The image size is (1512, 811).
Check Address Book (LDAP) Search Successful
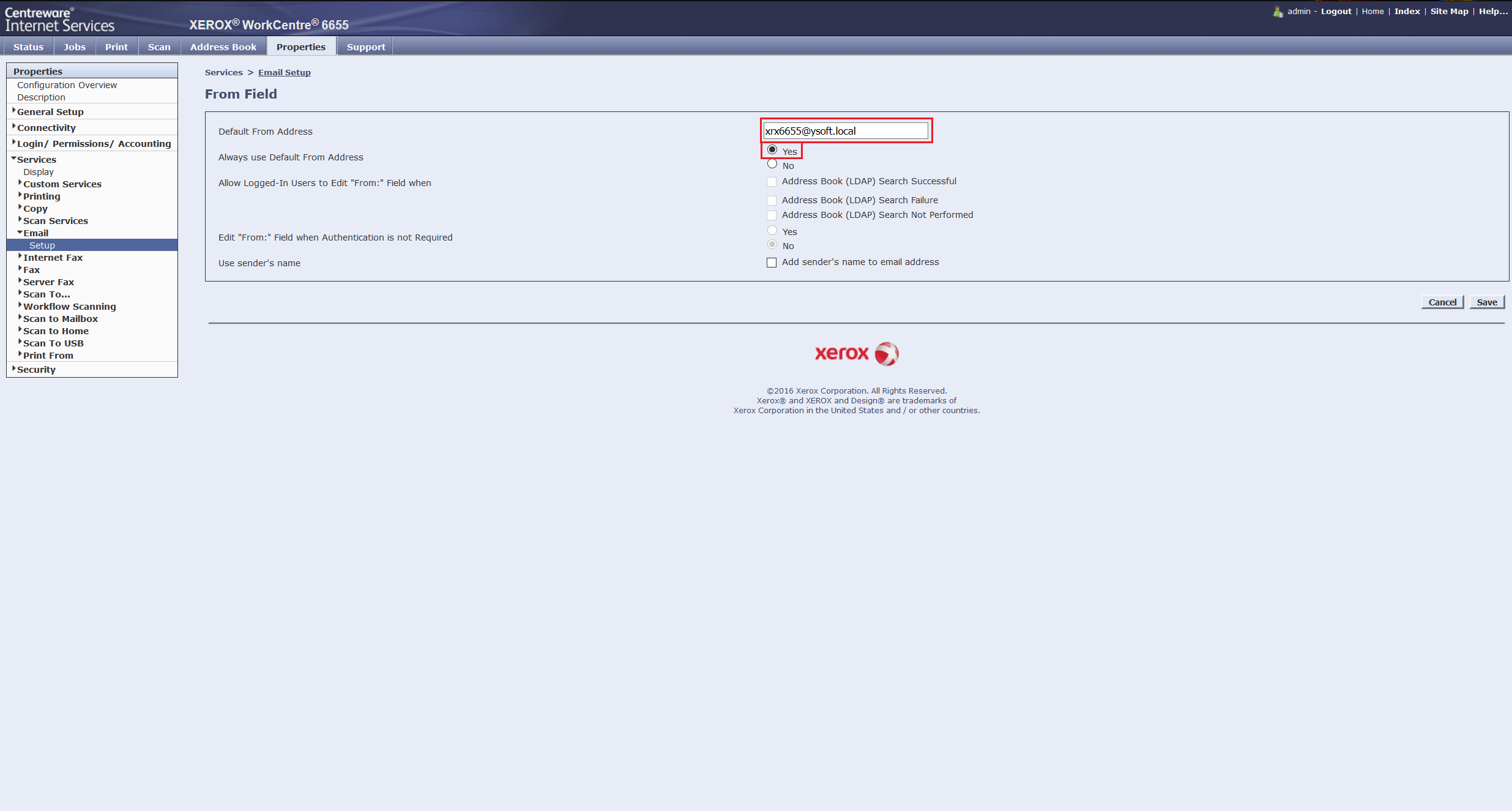(772, 182)
